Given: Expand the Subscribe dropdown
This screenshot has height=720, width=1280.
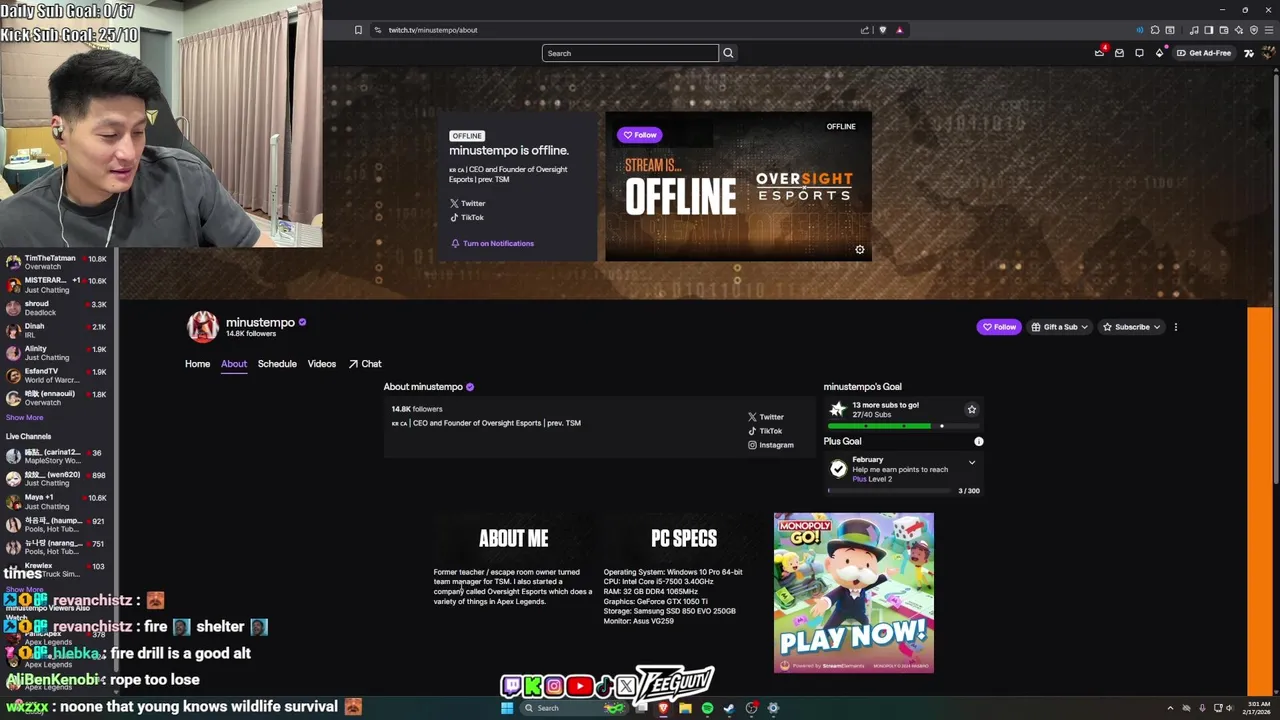Looking at the screenshot, I should (1131, 327).
